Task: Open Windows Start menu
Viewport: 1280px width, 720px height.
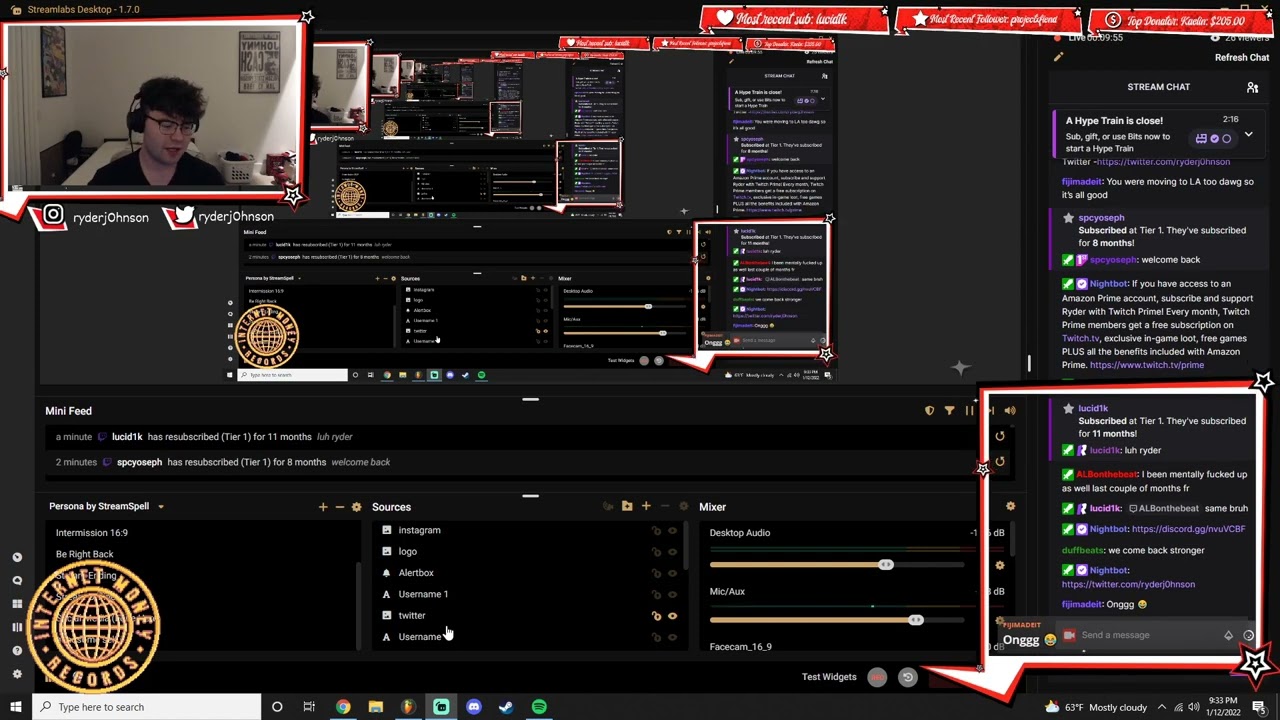Action: (x=16, y=707)
